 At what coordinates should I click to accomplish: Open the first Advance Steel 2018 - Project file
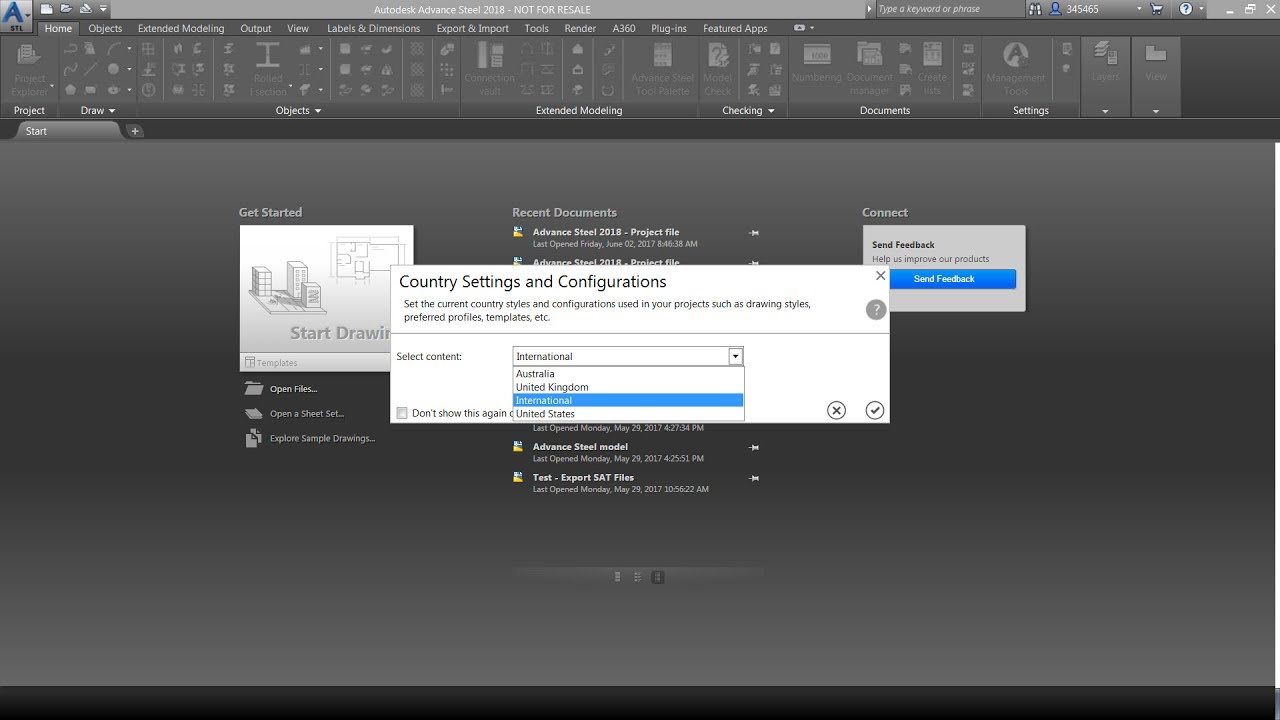coord(606,232)
